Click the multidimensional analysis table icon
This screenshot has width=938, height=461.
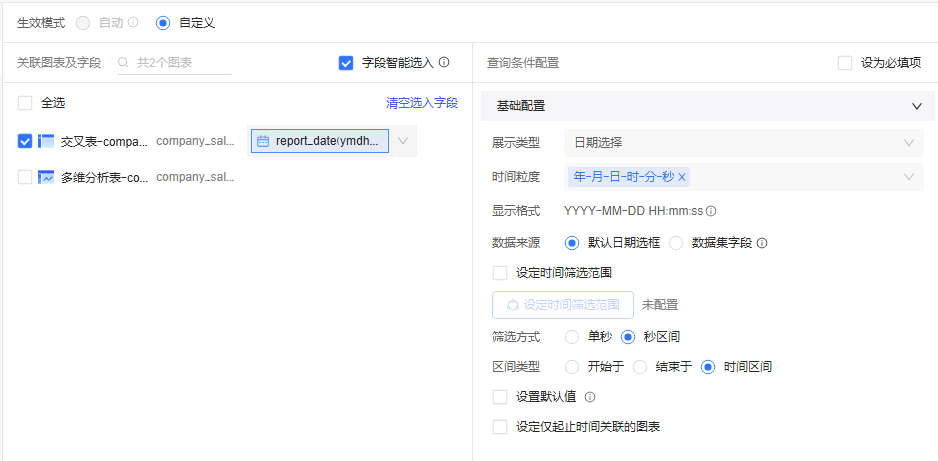[x=46, y=177]
